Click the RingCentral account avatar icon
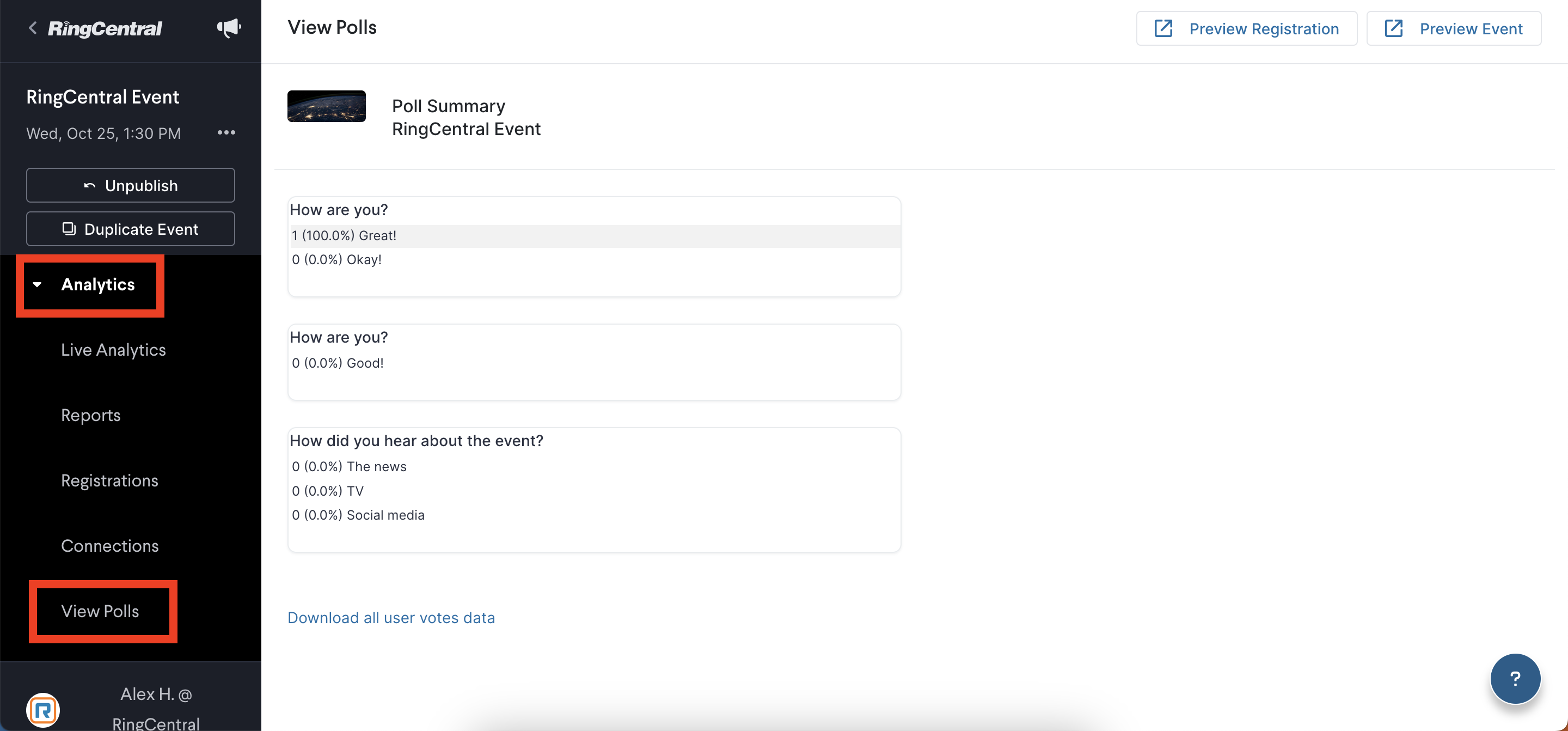Screen dimensions: 1568x731 [x=42, y=710]
